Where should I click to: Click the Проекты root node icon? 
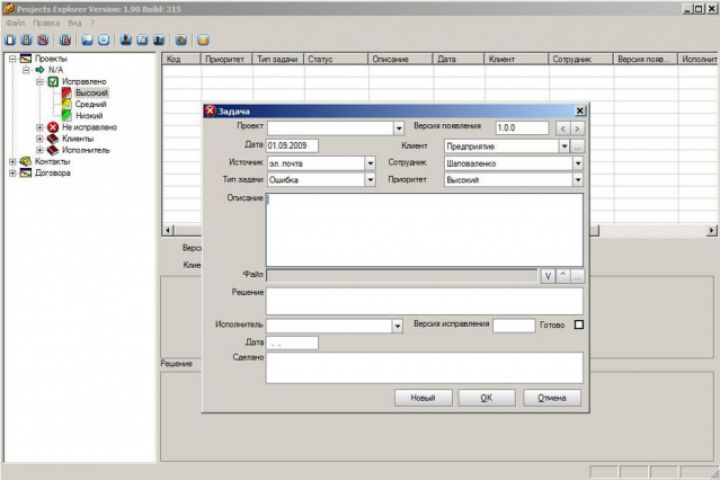(26, 58)
